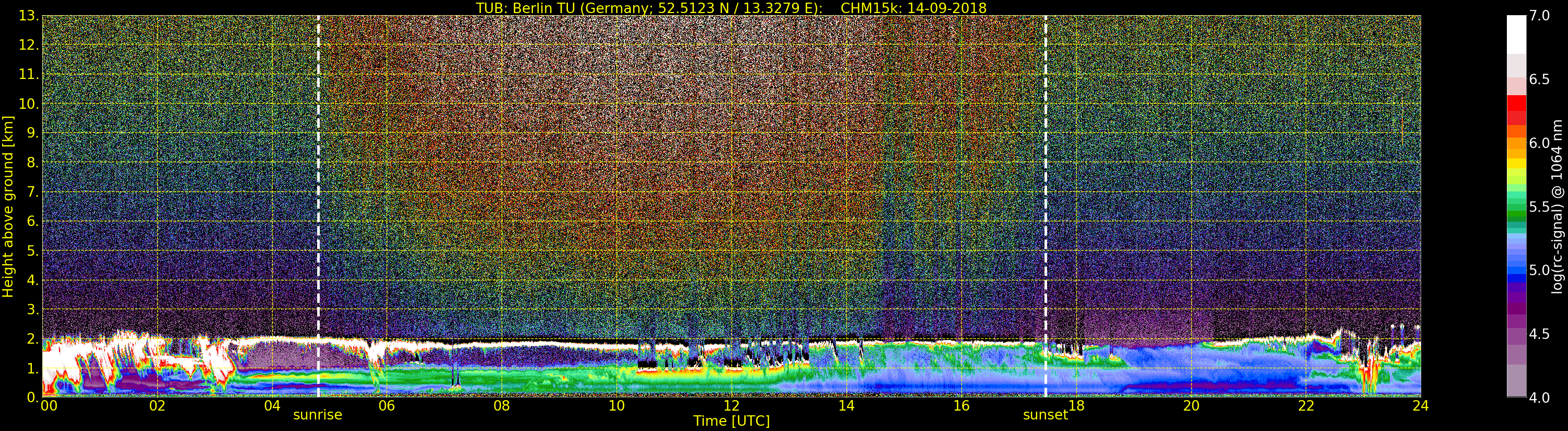The height and width of the screenshot is (431, 1568).
Task: Click the time axis tick label 14
Action: 846,406
